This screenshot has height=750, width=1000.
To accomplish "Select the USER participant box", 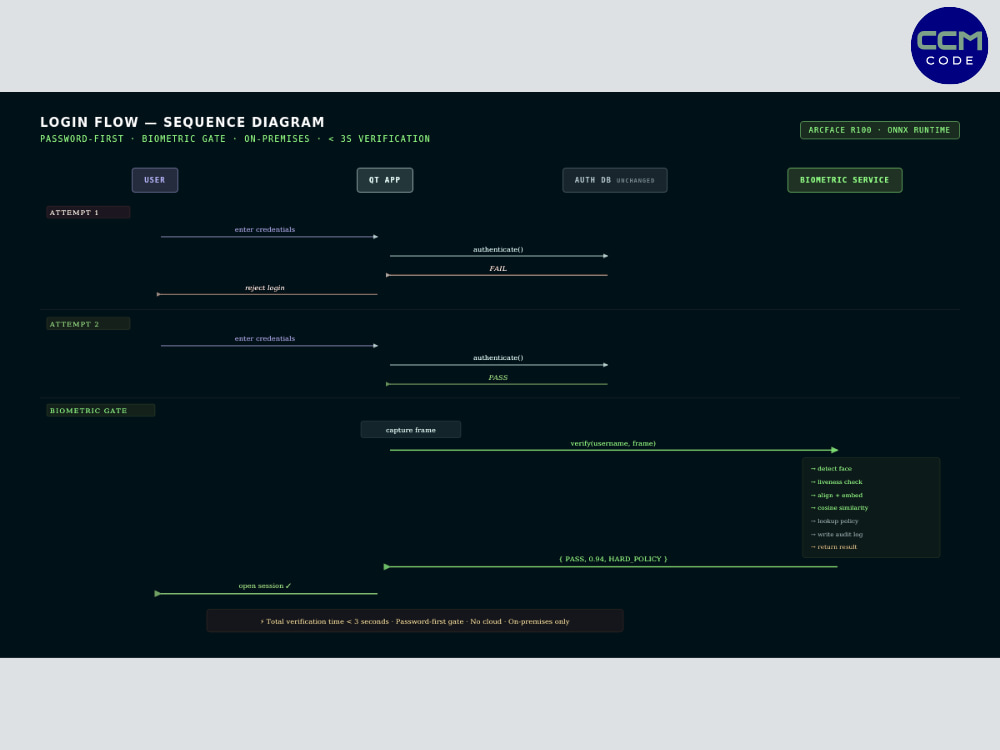I will [x=155, y=180].
